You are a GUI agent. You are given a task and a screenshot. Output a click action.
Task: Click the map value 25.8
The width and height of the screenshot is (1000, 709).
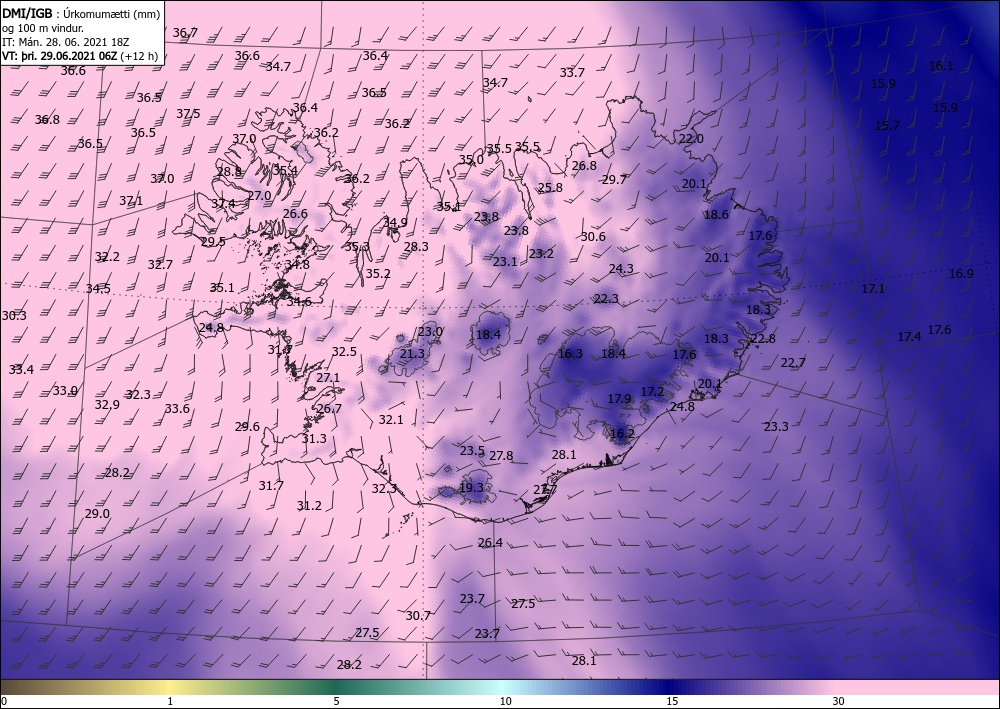point(550,187)
